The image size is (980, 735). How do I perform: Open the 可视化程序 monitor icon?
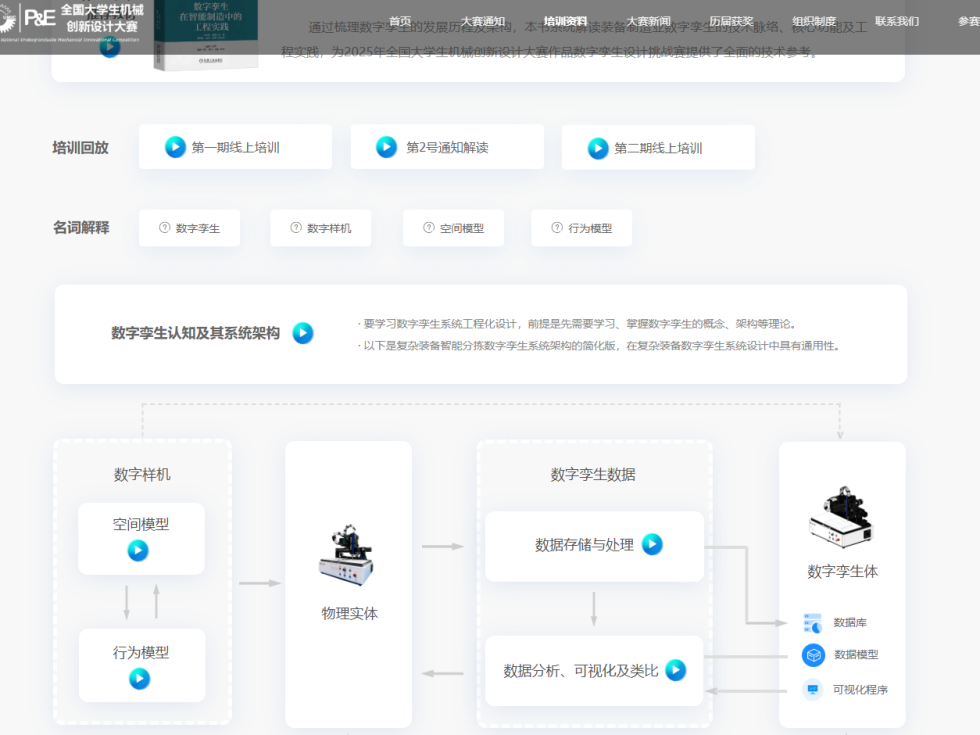point(812,689)
